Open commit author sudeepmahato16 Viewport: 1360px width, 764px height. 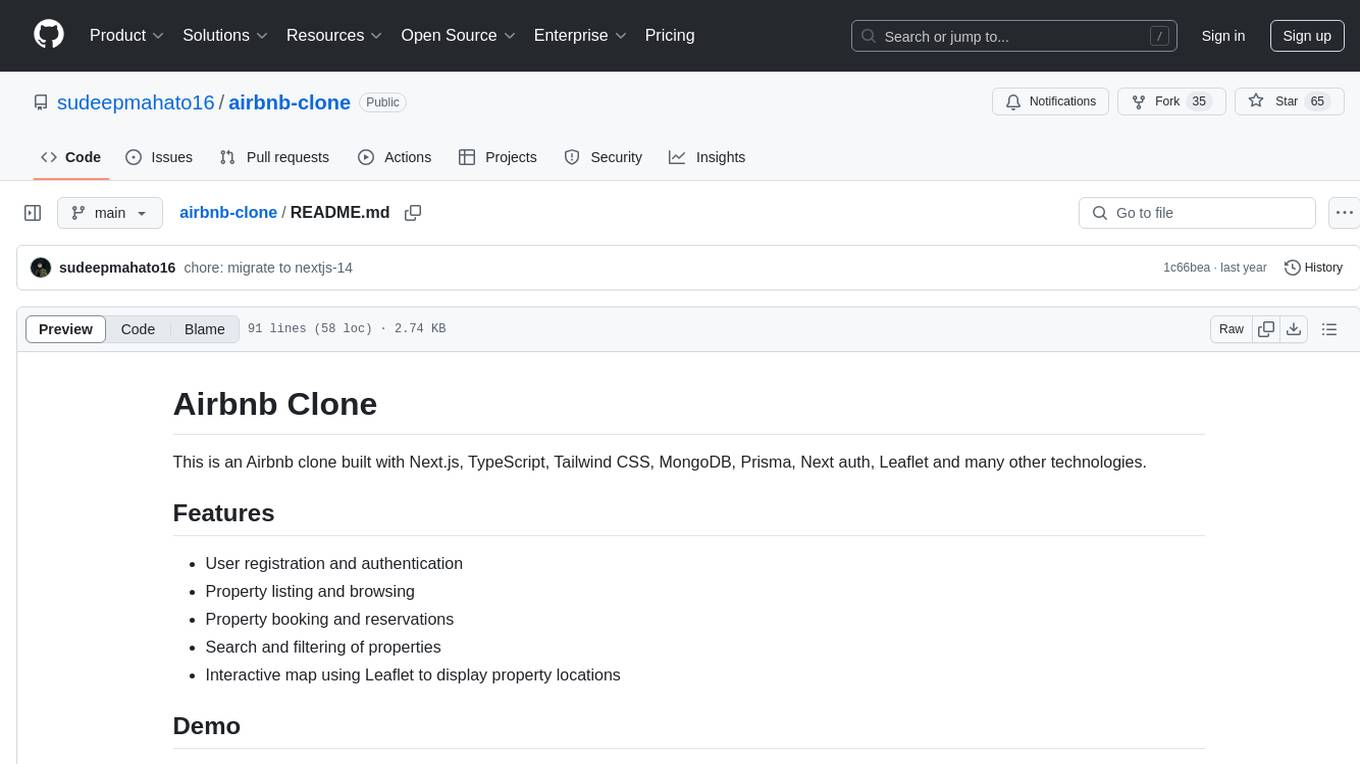pyautogui.click(x=117, y=268)
